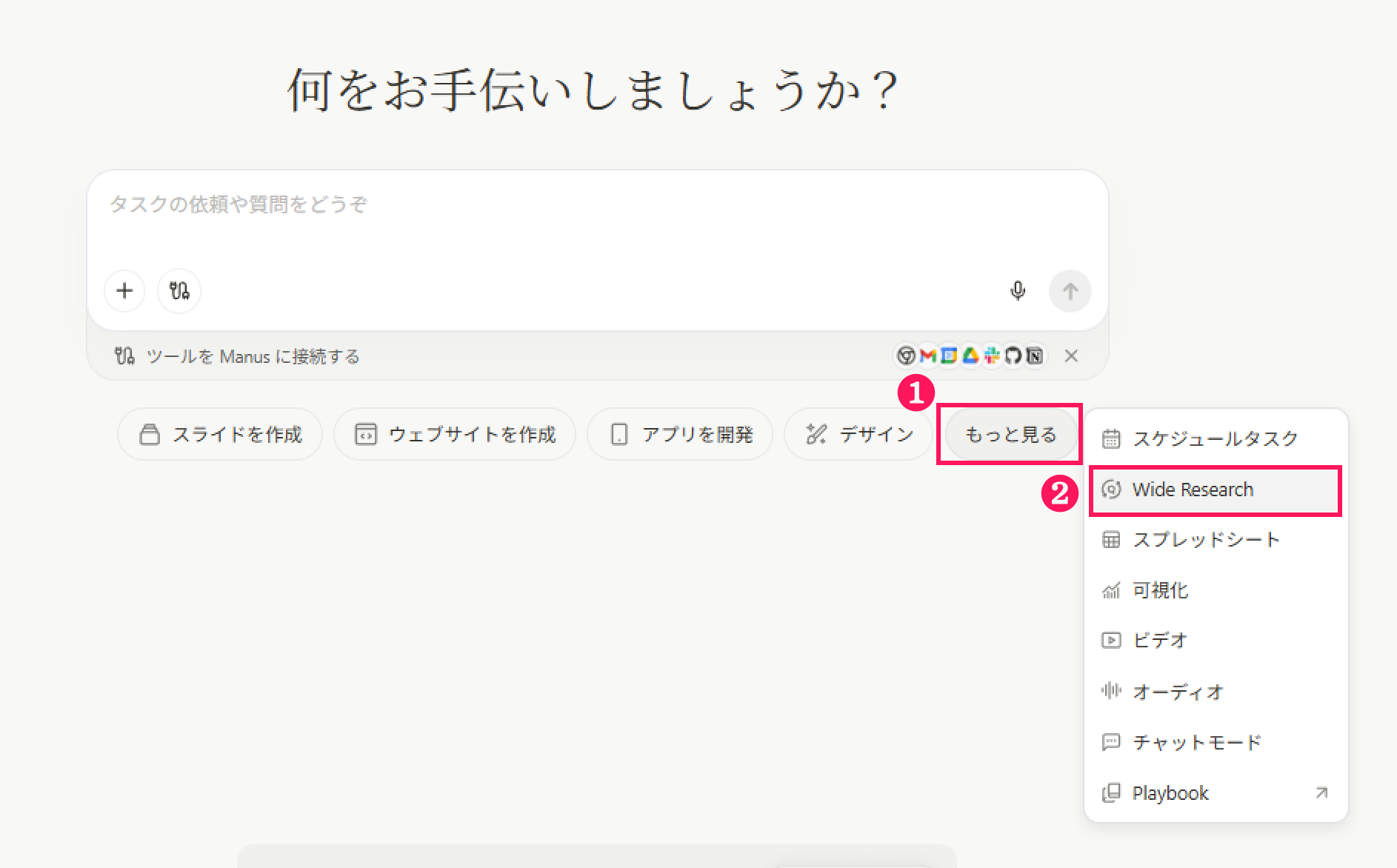Click the Notion connector icon
Viewport: 1397px width, 868px height.
[1035, 356]
